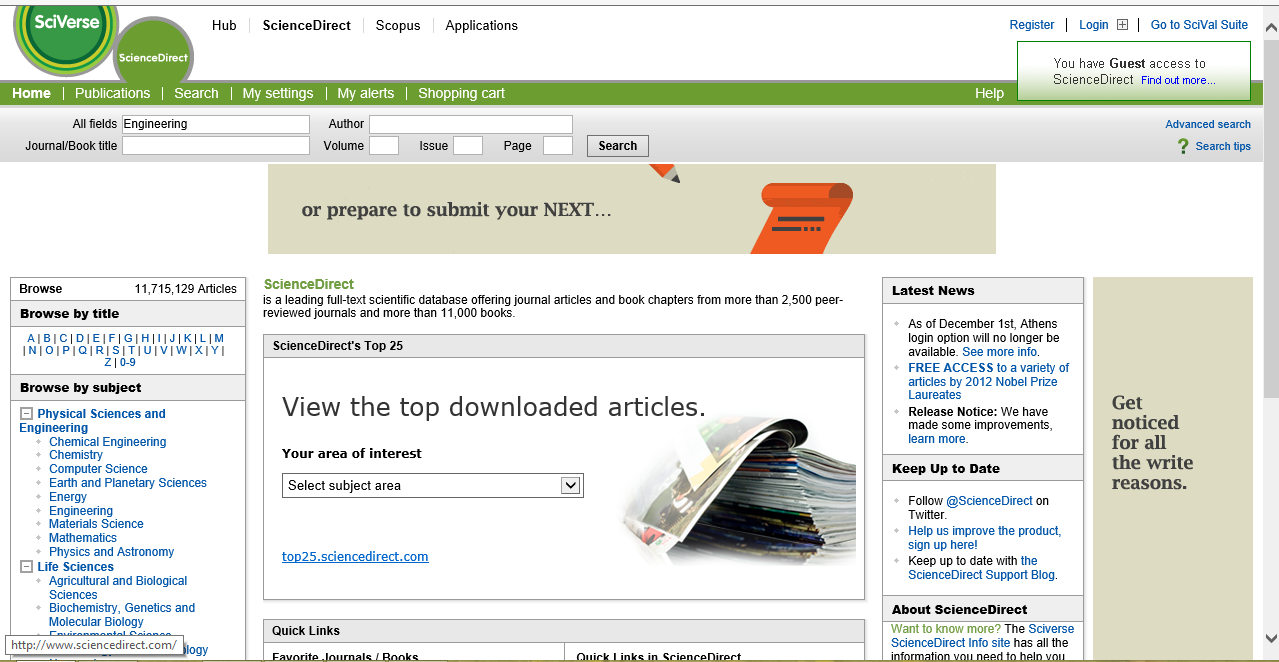Open the Materials Science subject
Image resolution: width=1279 pixels, height=662 pixels.
click(x=96, y=524)
